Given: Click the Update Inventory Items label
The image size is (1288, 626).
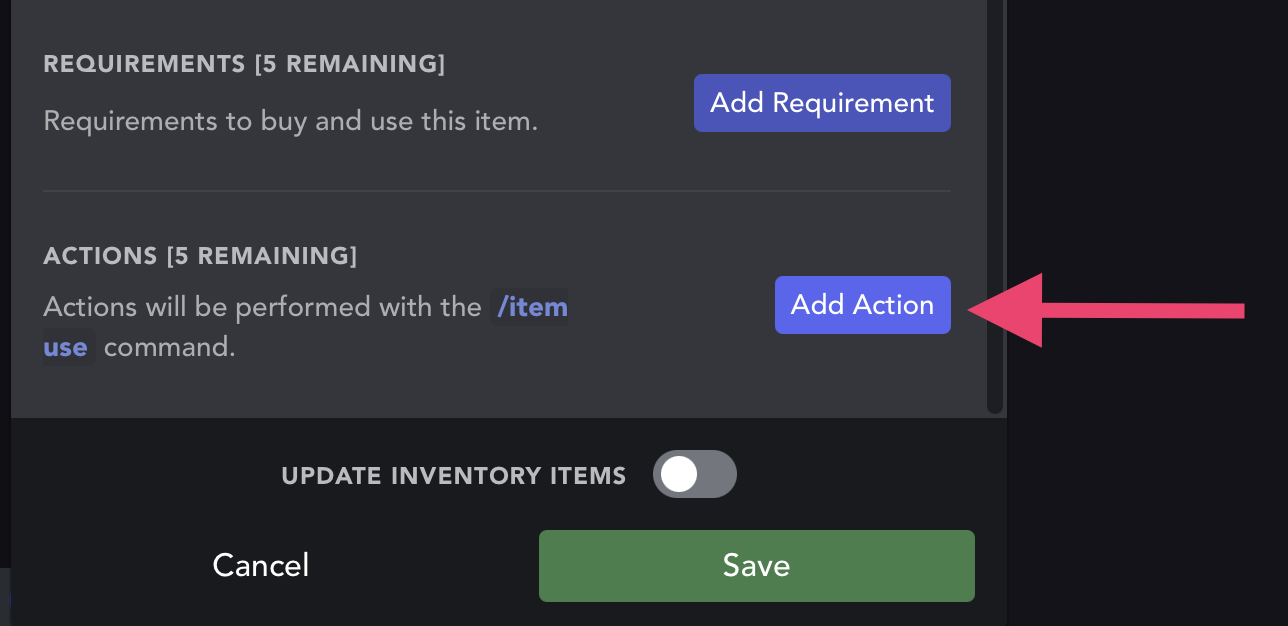Looking at the screenshot, I should [x=453, y=476].
